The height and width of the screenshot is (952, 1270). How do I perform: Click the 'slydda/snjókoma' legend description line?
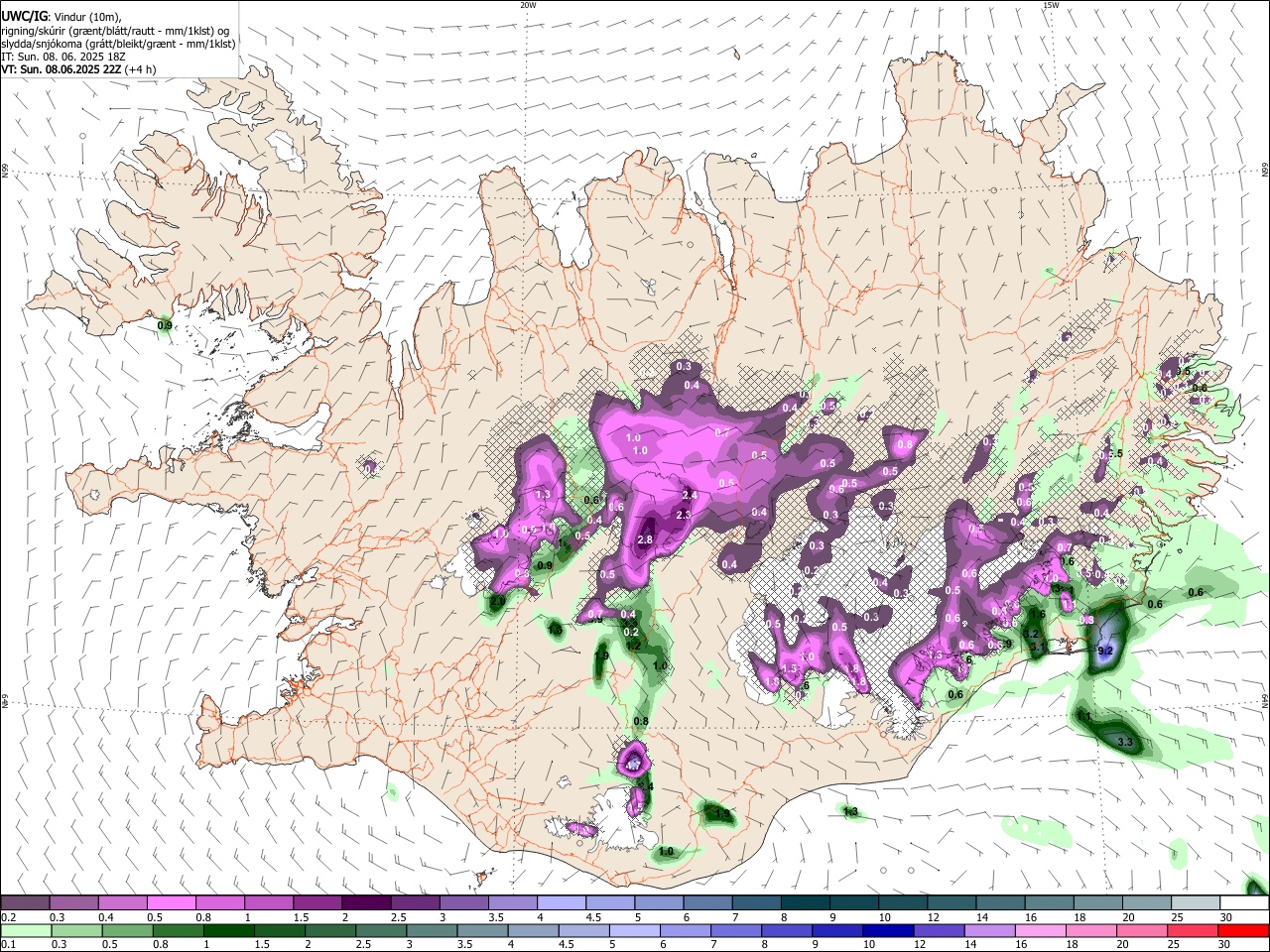click(118, 44)
